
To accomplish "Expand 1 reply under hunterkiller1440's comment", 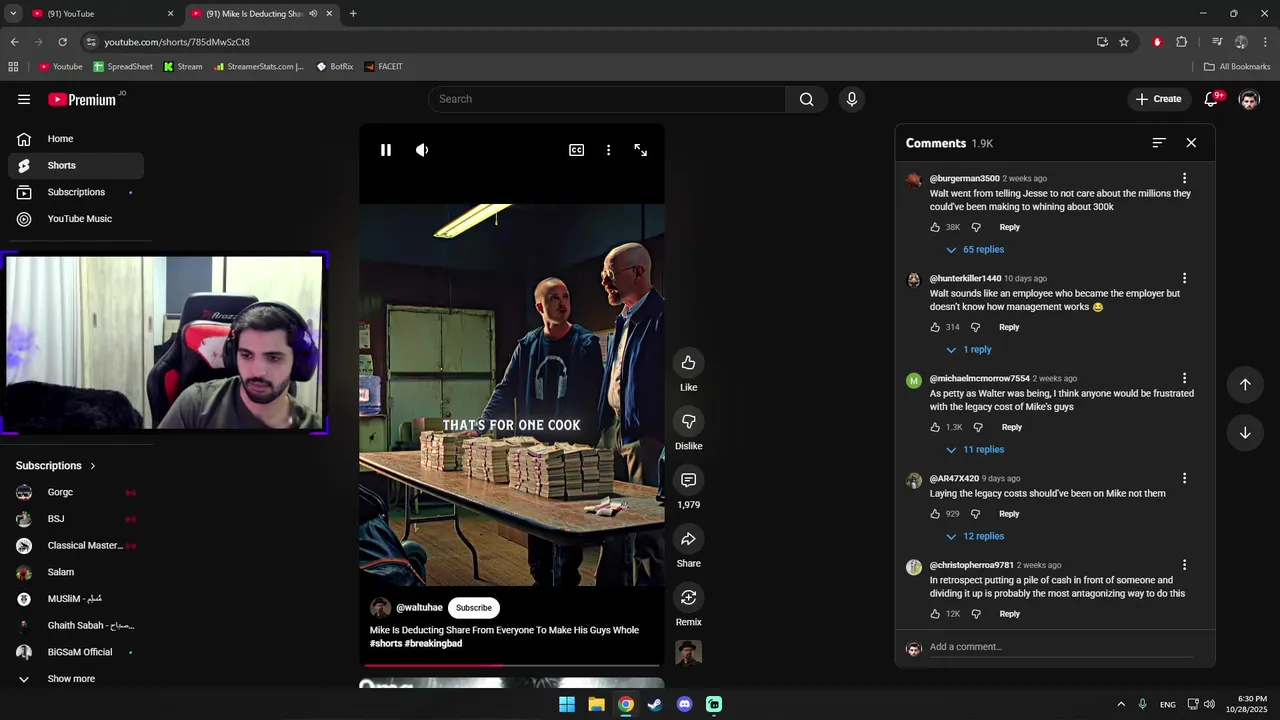I will 968,350.
